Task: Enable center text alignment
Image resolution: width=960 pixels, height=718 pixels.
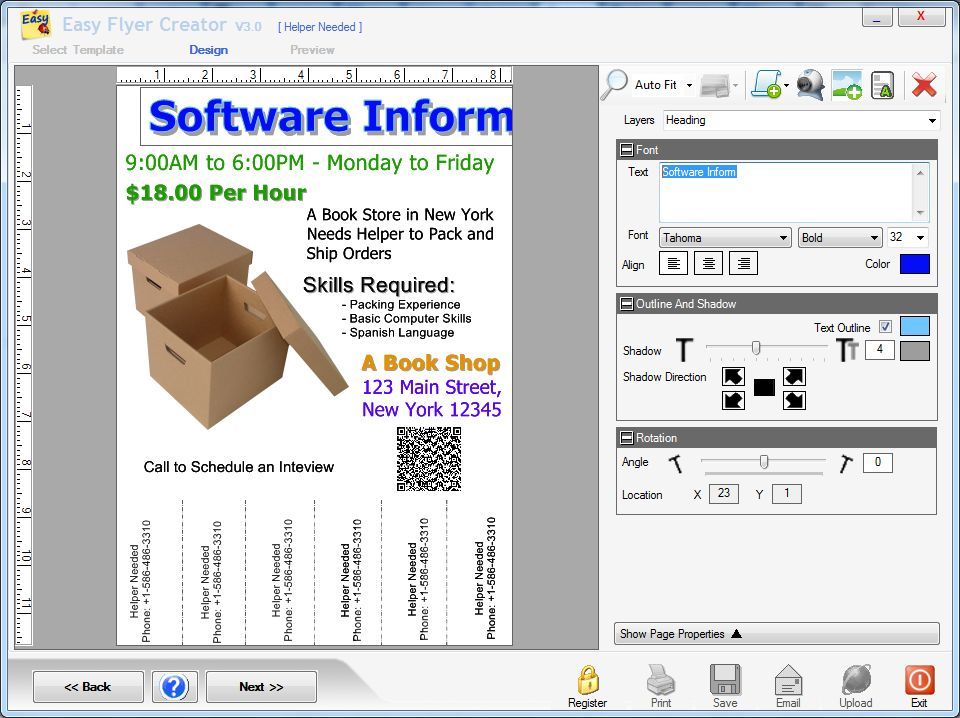Action: pos(707,263)
